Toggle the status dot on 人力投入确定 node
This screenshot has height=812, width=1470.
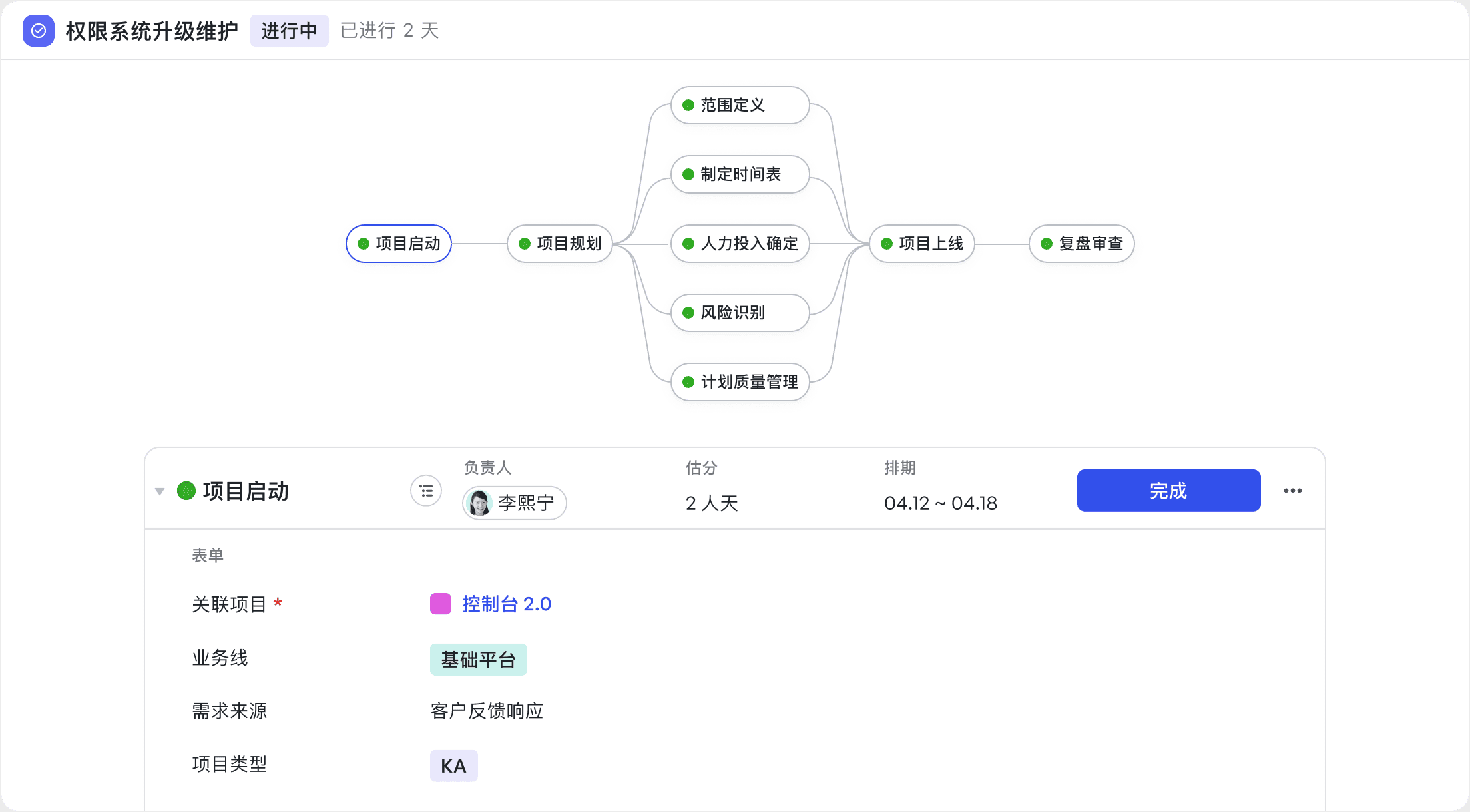click(x=687, y=244)
